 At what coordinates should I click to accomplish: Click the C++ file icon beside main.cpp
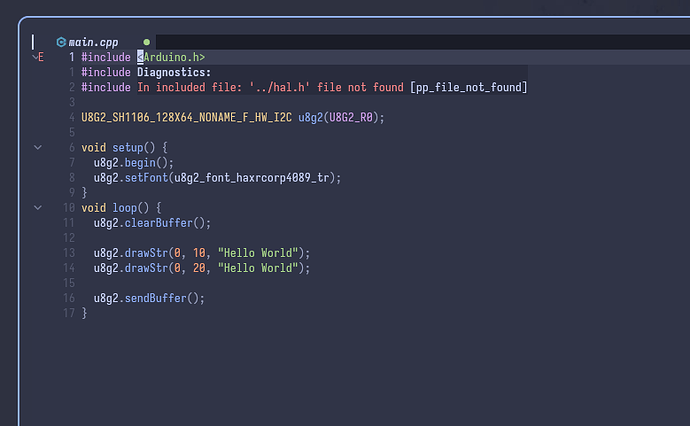coord(61,42)
